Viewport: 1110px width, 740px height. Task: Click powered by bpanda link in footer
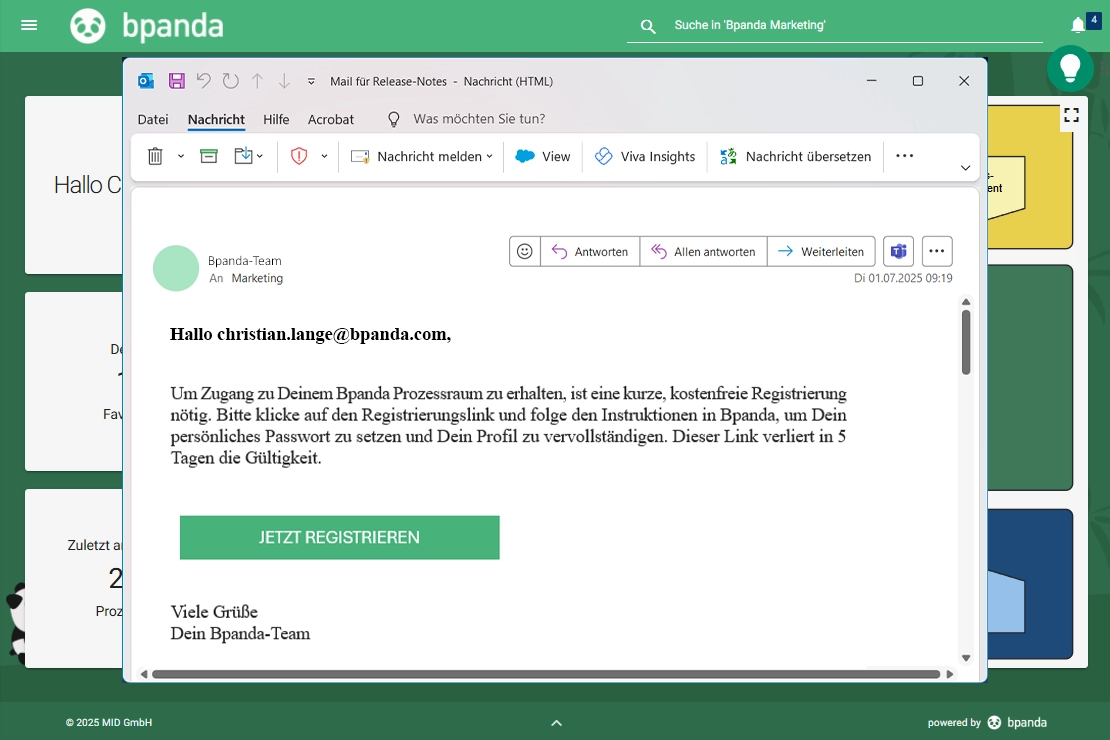(x=987, y=722)
